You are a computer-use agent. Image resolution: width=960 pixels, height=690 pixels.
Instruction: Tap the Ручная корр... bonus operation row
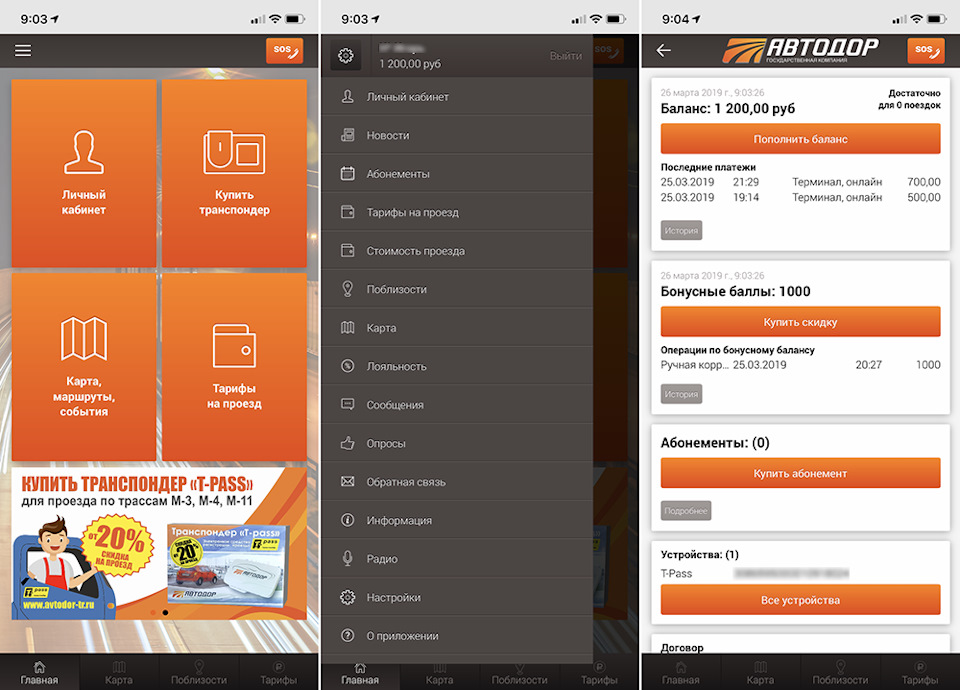click(800, 365)
